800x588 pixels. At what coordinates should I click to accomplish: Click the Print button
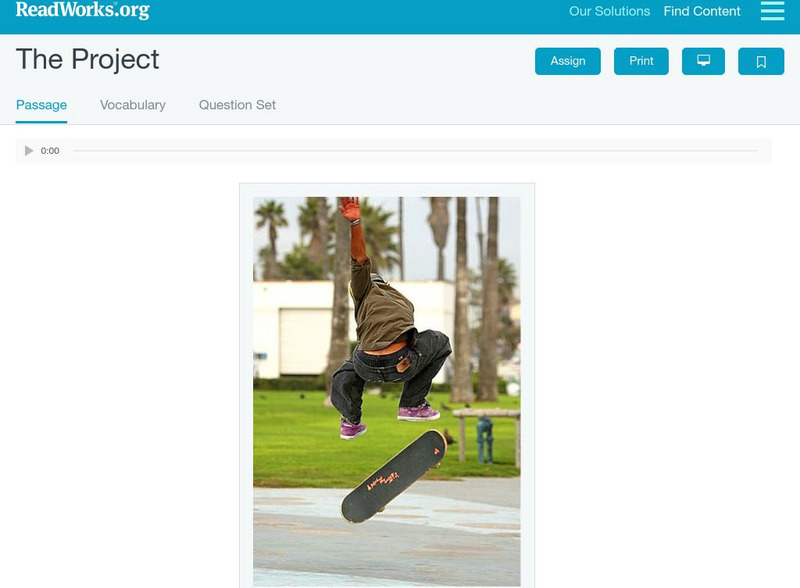pyautogui.click(x=641, y=61)
